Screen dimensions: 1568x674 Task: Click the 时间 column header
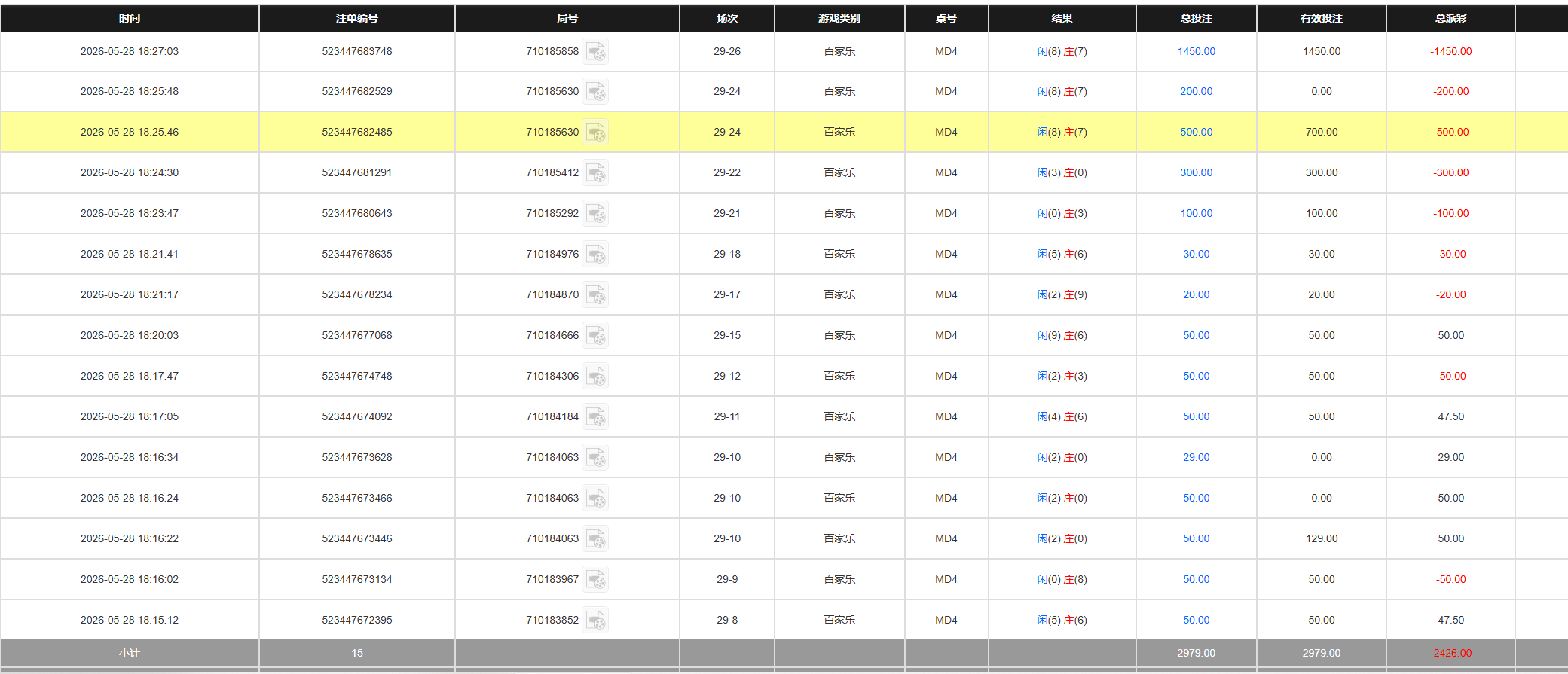130,18
